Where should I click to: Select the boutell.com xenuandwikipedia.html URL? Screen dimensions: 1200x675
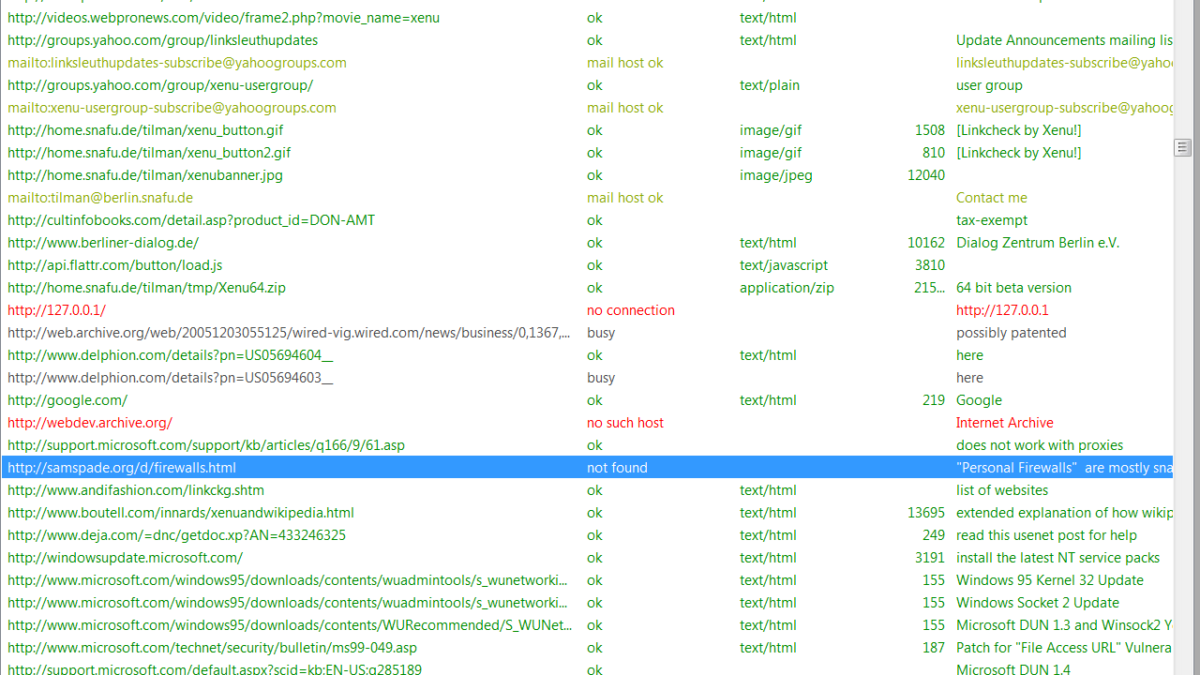[x=181, y=513]
